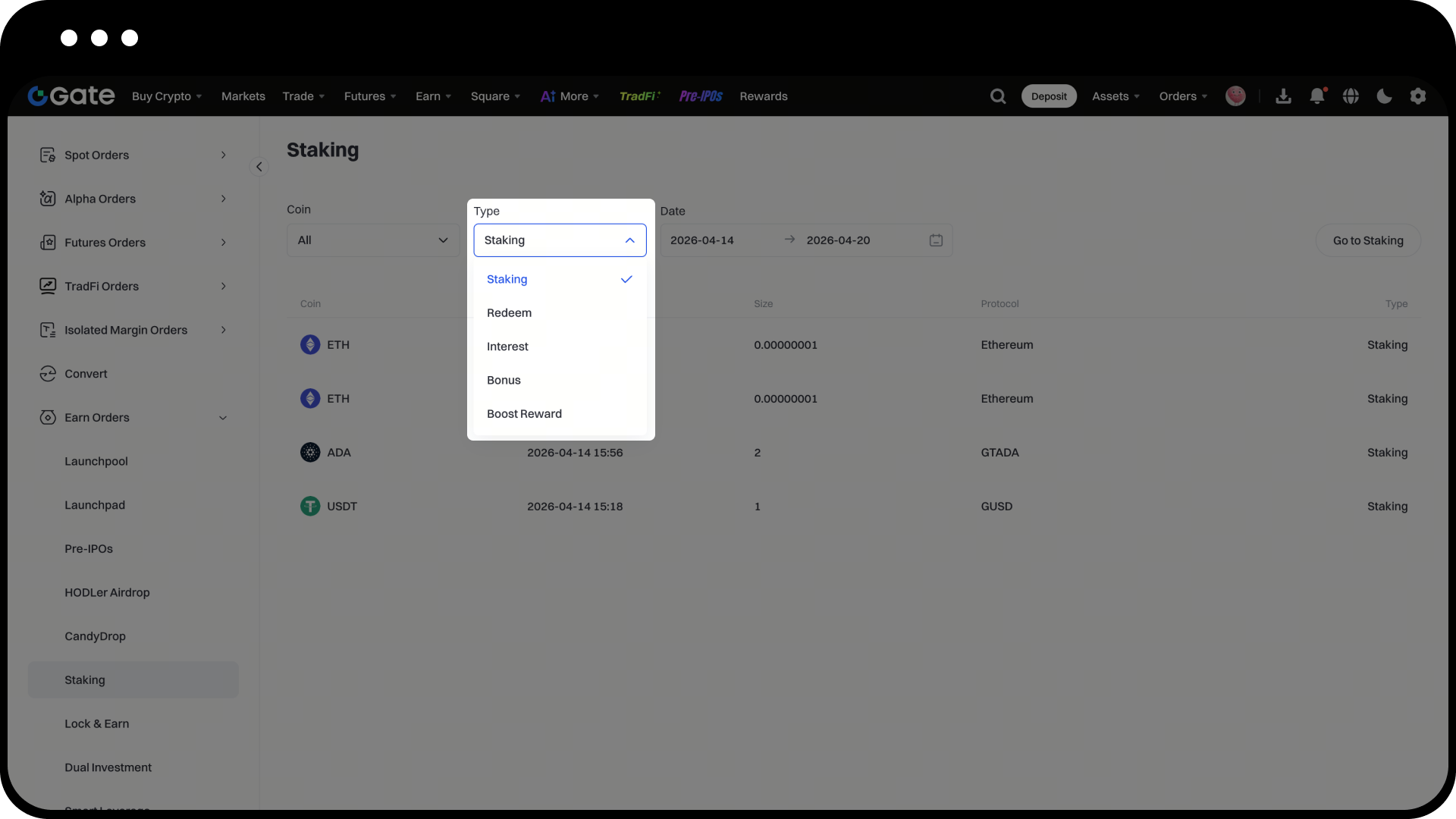Open the Coin filter dropdown
This screenshot has width=1456, height=819.
click(372, 240)
